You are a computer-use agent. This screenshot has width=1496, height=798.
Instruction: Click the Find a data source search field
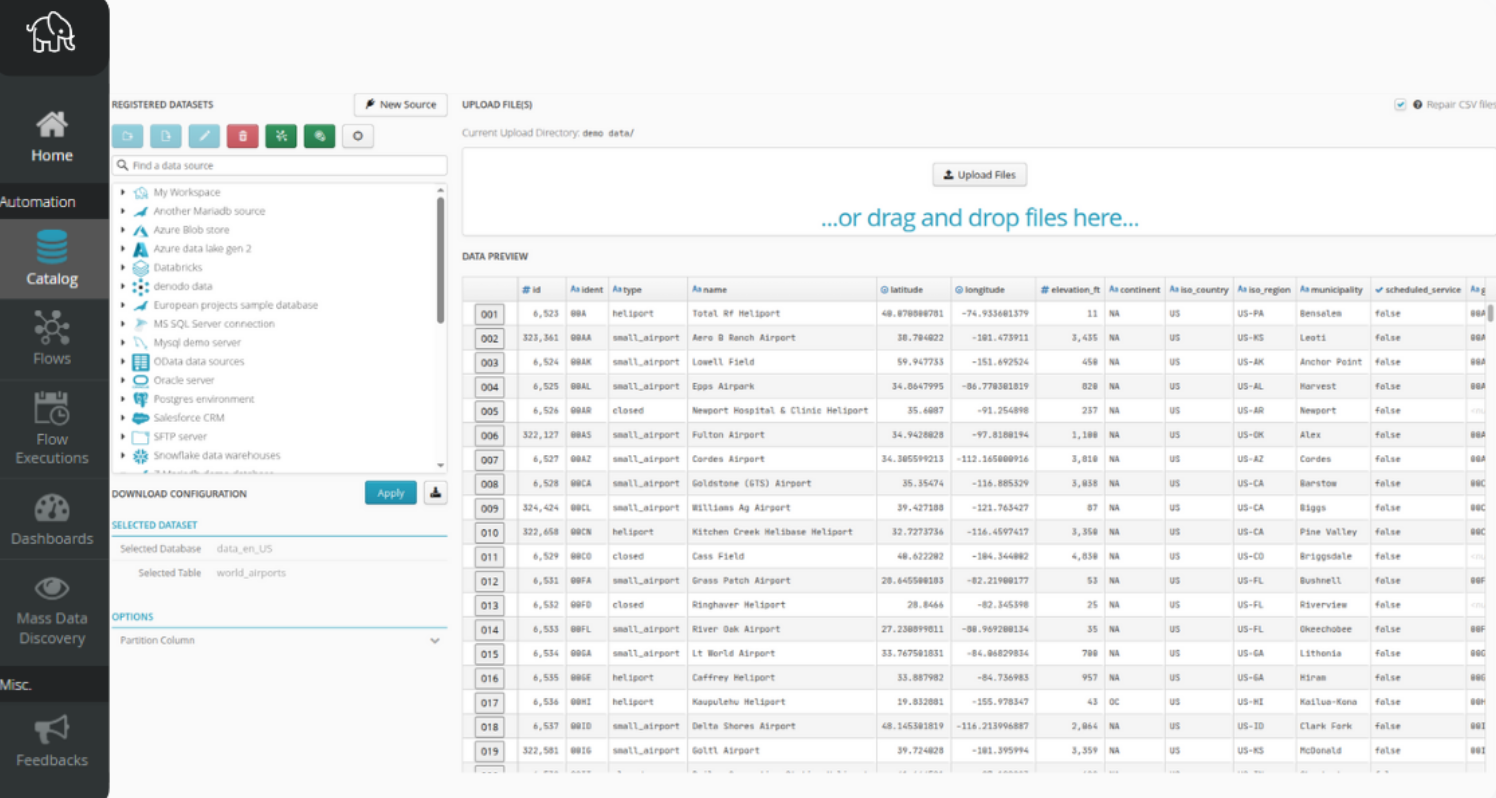(x=279, y=166)
